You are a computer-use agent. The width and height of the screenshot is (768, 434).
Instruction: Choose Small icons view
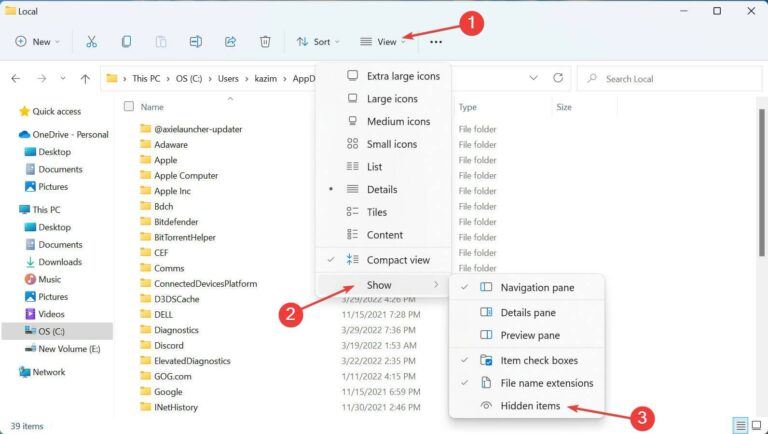tap(383, 144)
